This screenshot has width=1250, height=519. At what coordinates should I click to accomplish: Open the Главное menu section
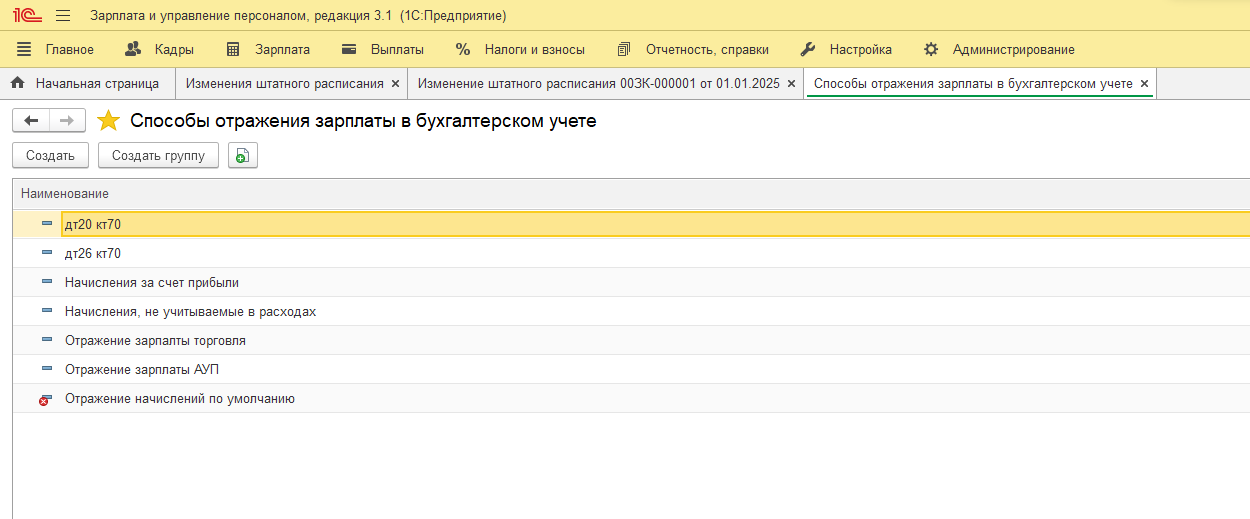(56, 49)
